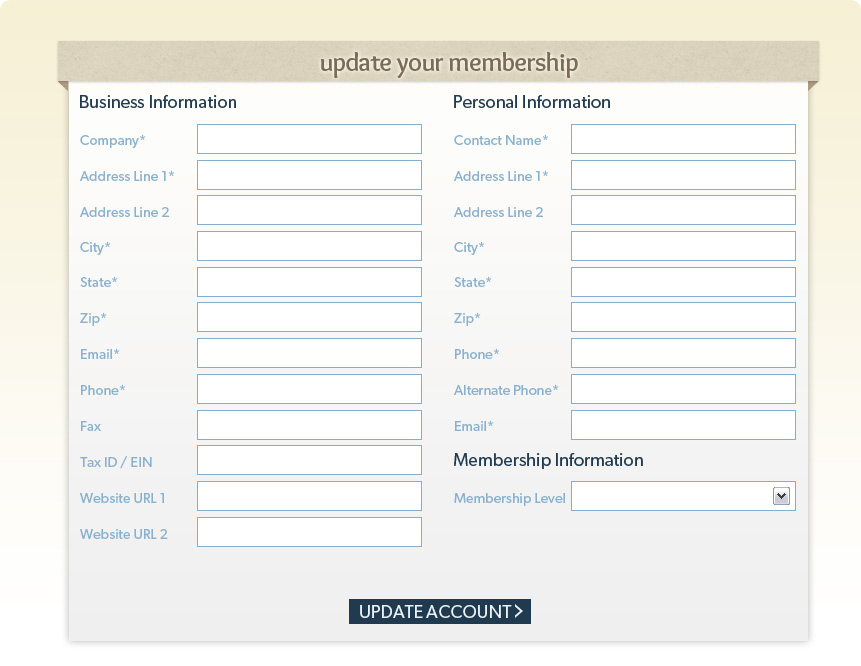Focus the personal Address Line 1 field
Image resolution: width=861 pixels, height=666 pixels.
pos(683,175)
